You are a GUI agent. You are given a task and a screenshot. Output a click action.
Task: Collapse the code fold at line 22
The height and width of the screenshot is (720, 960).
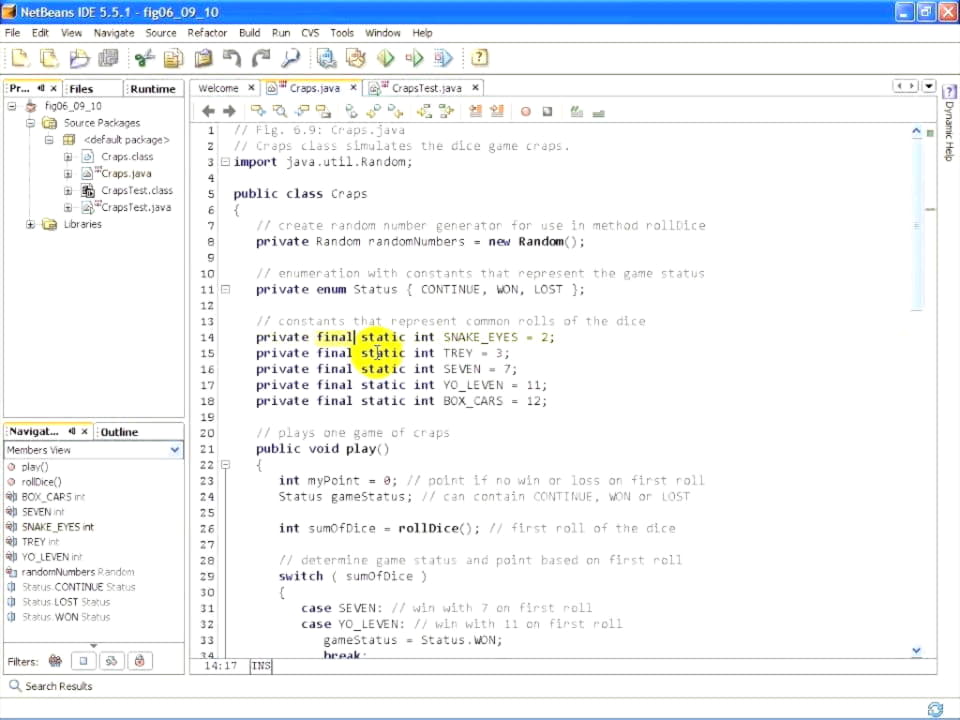(x=225, y=465)
